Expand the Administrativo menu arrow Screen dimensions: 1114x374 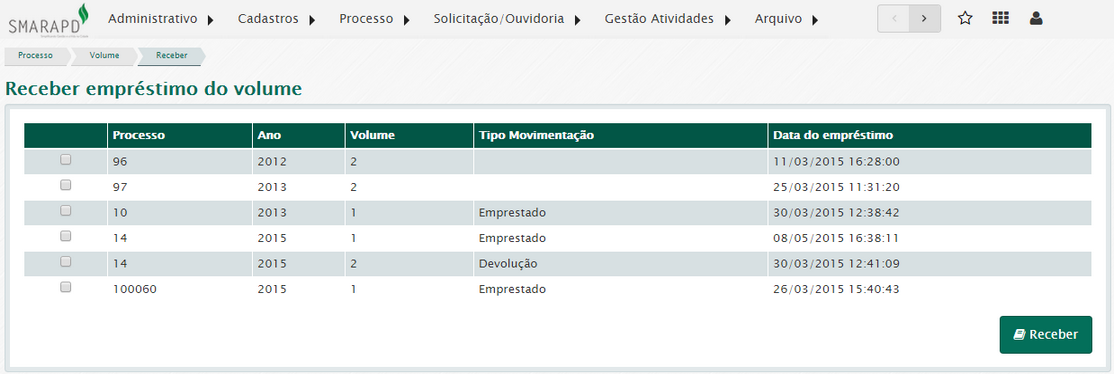(x=210, y=20)
